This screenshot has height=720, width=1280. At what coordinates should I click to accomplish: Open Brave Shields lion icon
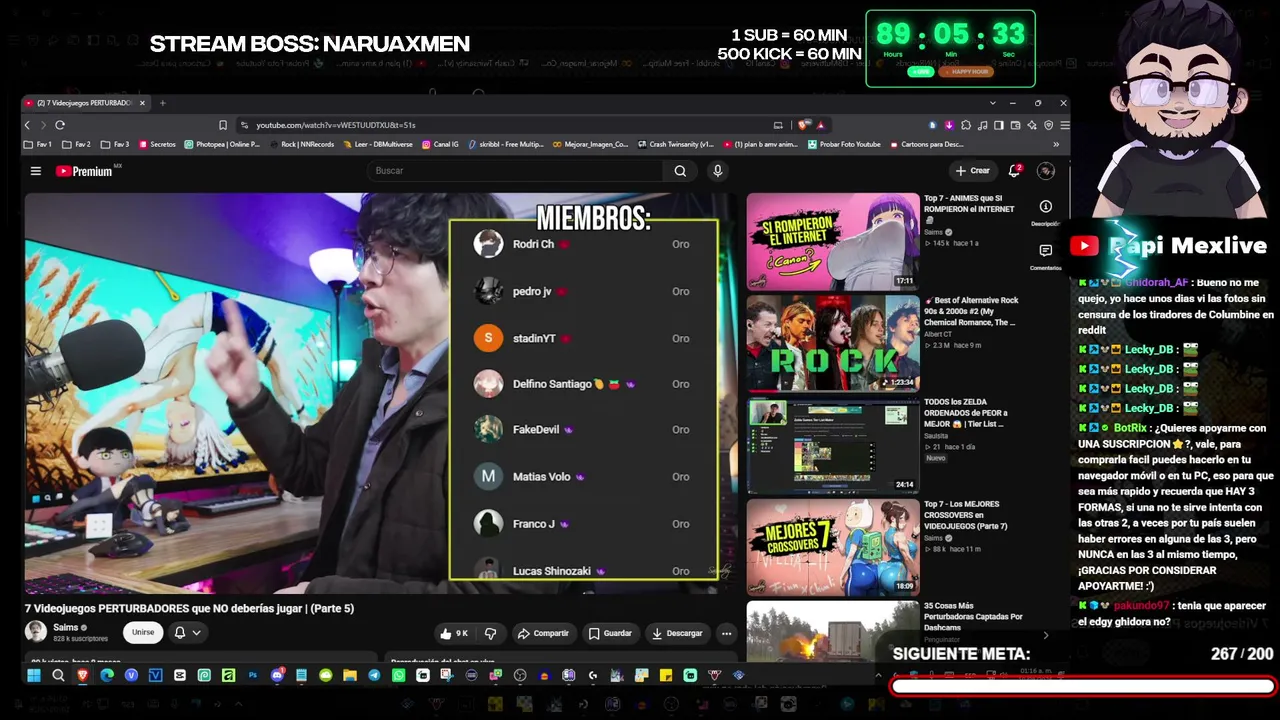[803, 125]
